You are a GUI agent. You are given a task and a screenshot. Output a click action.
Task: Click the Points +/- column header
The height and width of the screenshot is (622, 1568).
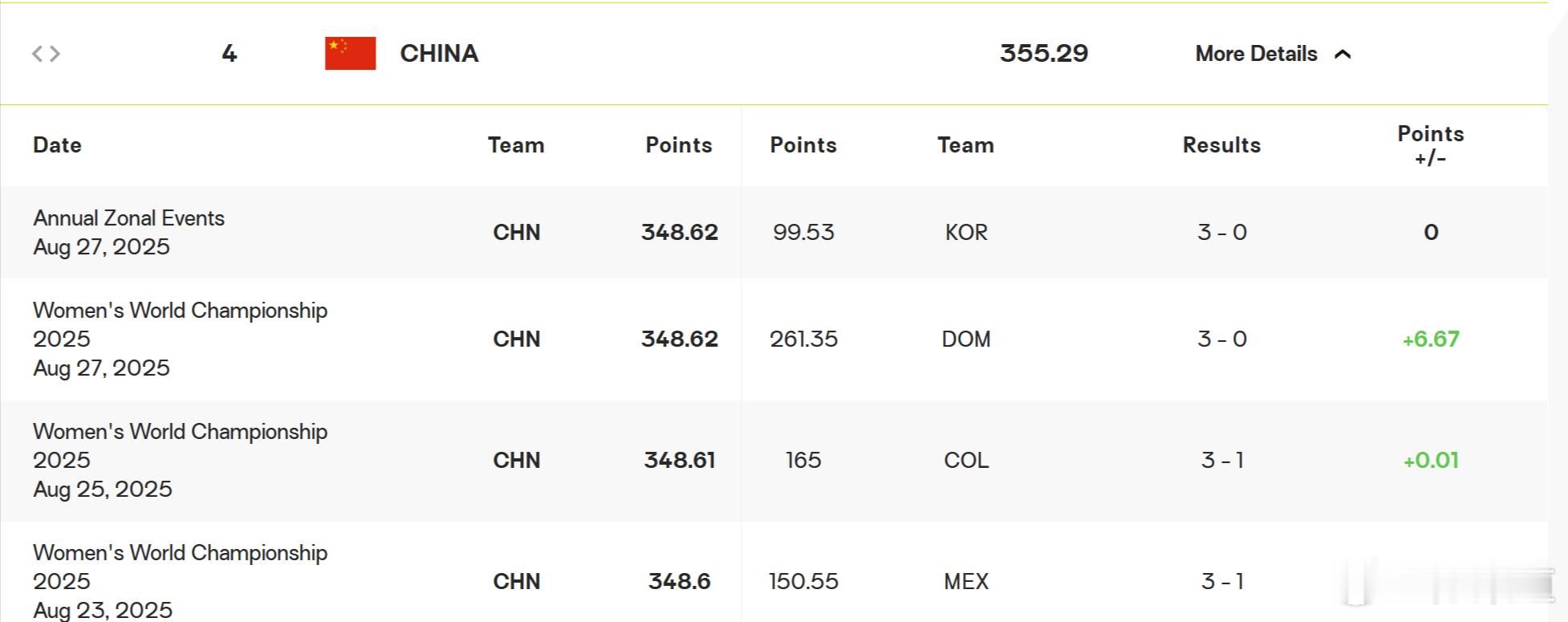[1431, 145]
